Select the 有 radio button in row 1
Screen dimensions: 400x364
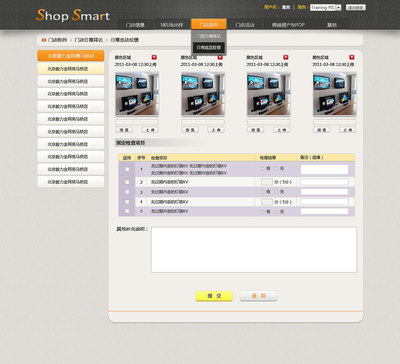[x=262, y=169]
